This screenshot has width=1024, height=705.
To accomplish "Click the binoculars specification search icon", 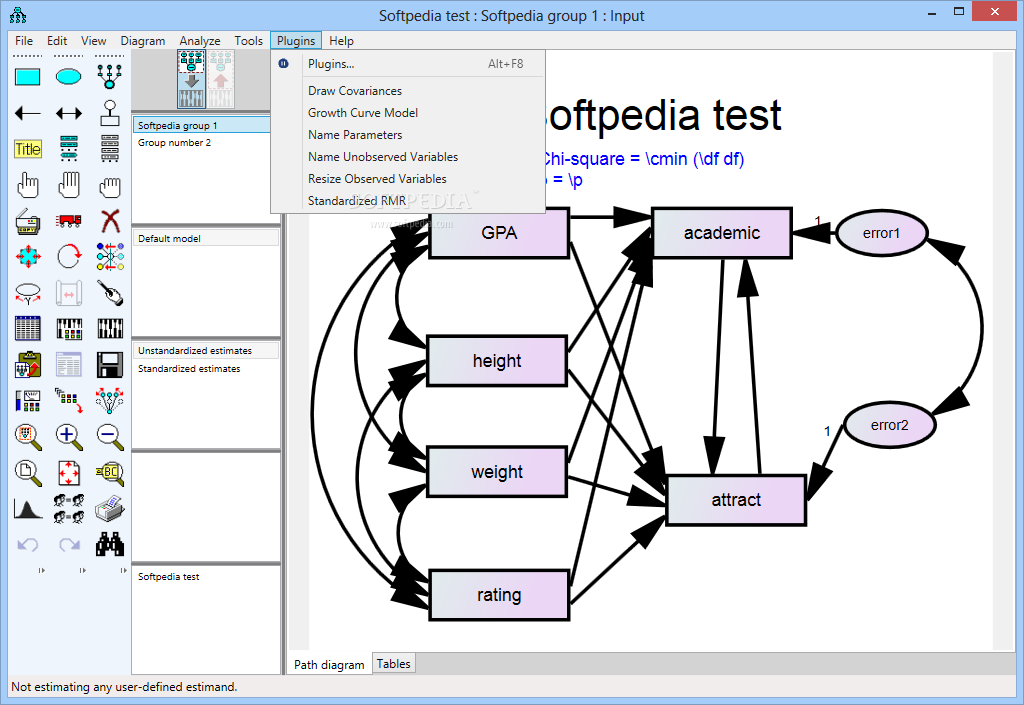I will click(110, 544).
